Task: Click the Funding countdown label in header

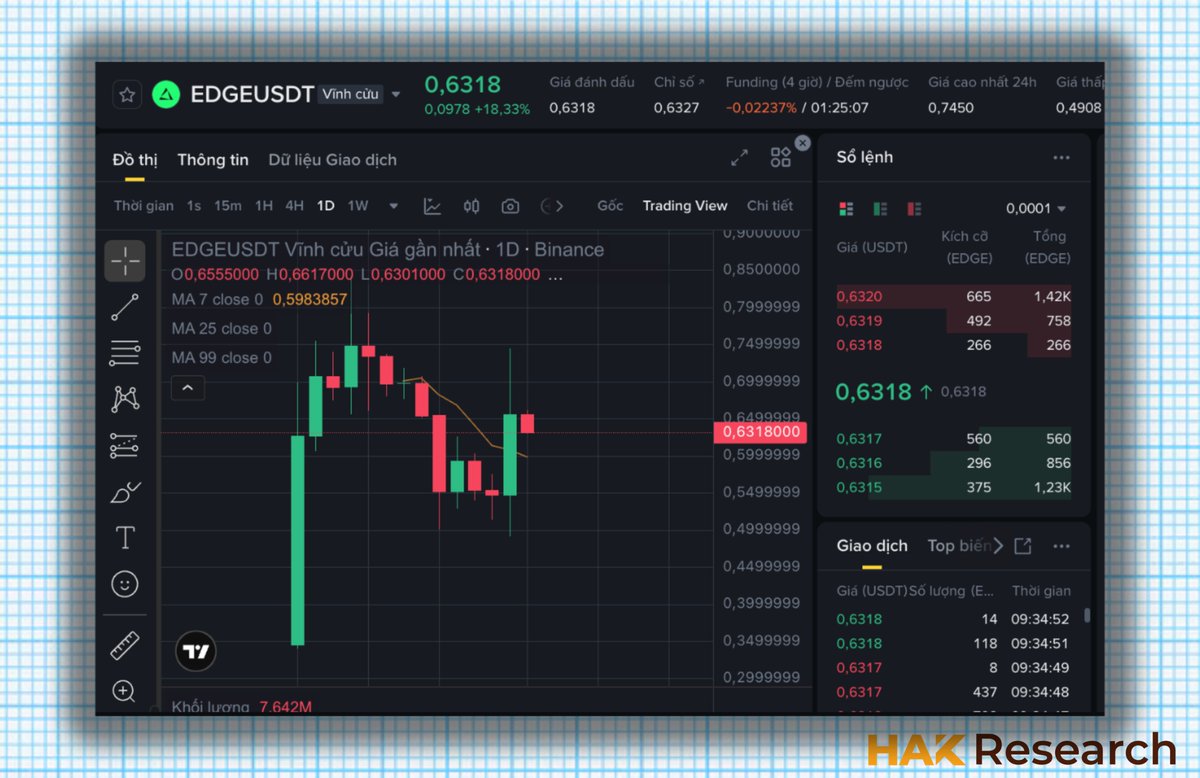Action: (x=817, y=82)
